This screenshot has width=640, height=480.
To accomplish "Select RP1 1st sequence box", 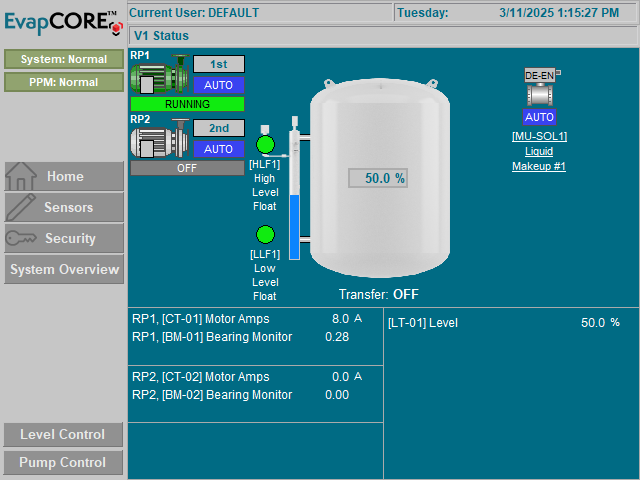I will point(219,64).
